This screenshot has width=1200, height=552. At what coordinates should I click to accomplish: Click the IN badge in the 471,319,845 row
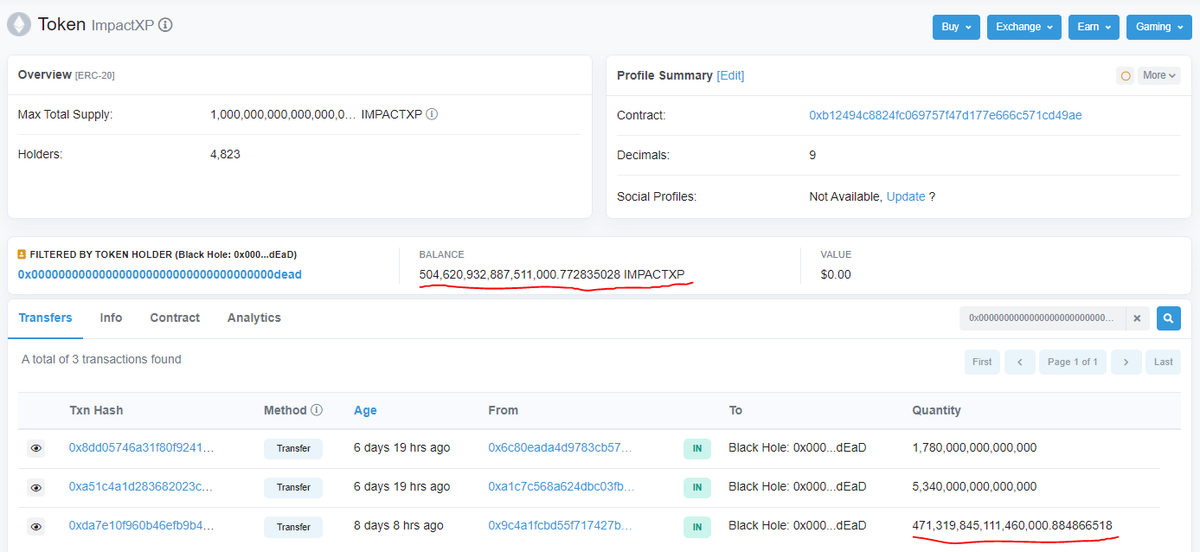click(x=697, y=527)
